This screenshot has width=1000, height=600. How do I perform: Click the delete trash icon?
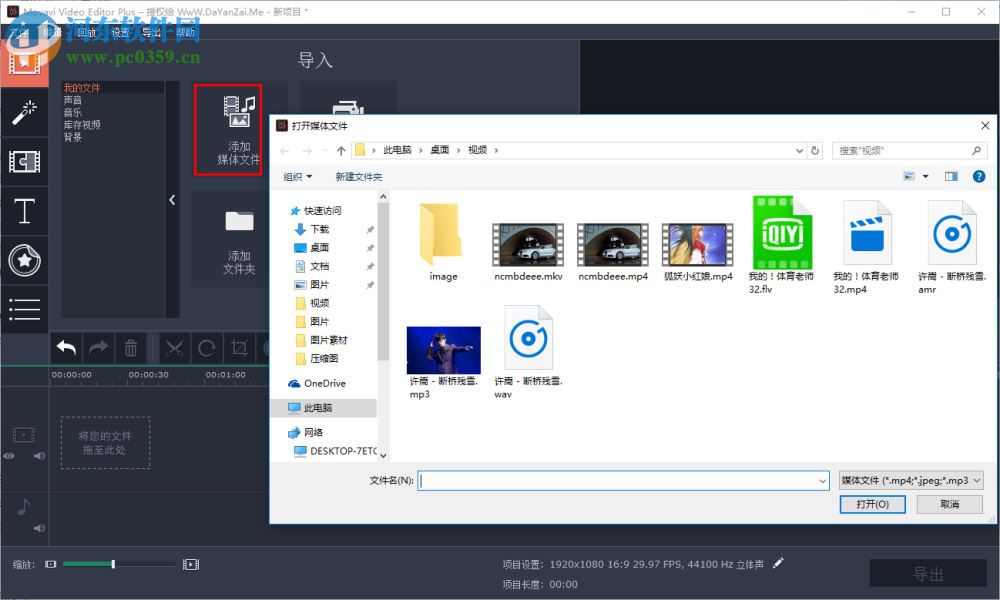pos(131,347)
